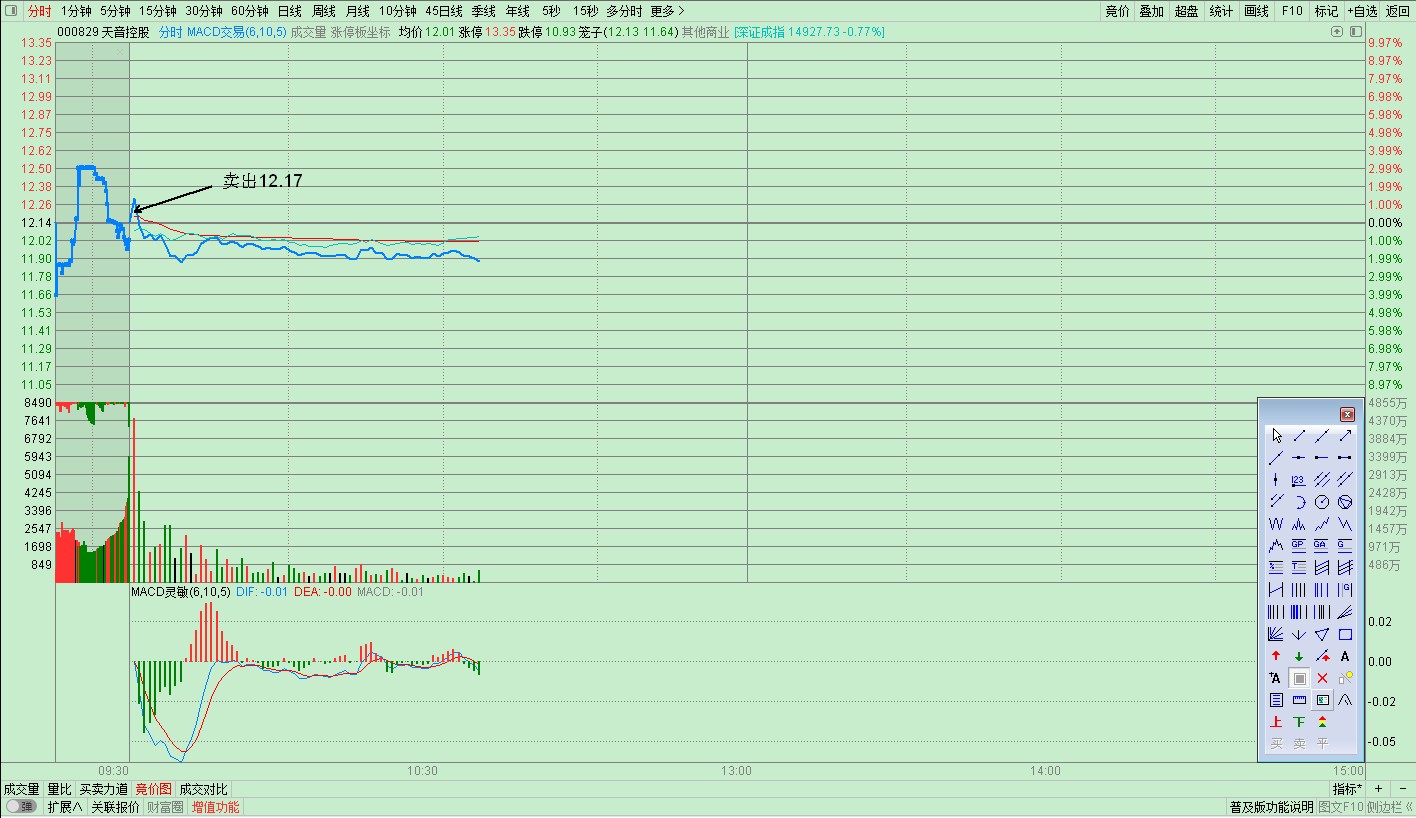Choose the 123 wave numbering tool
Image resolution: width=1416 pixels, height=818 pixels.
pos(1299,479)
